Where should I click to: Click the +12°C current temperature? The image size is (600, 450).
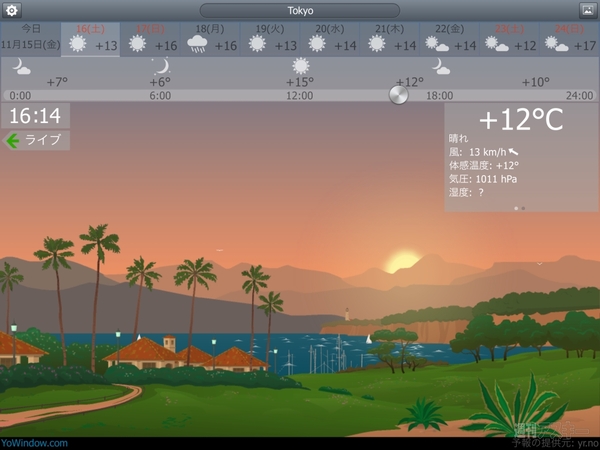click(521, 119)
